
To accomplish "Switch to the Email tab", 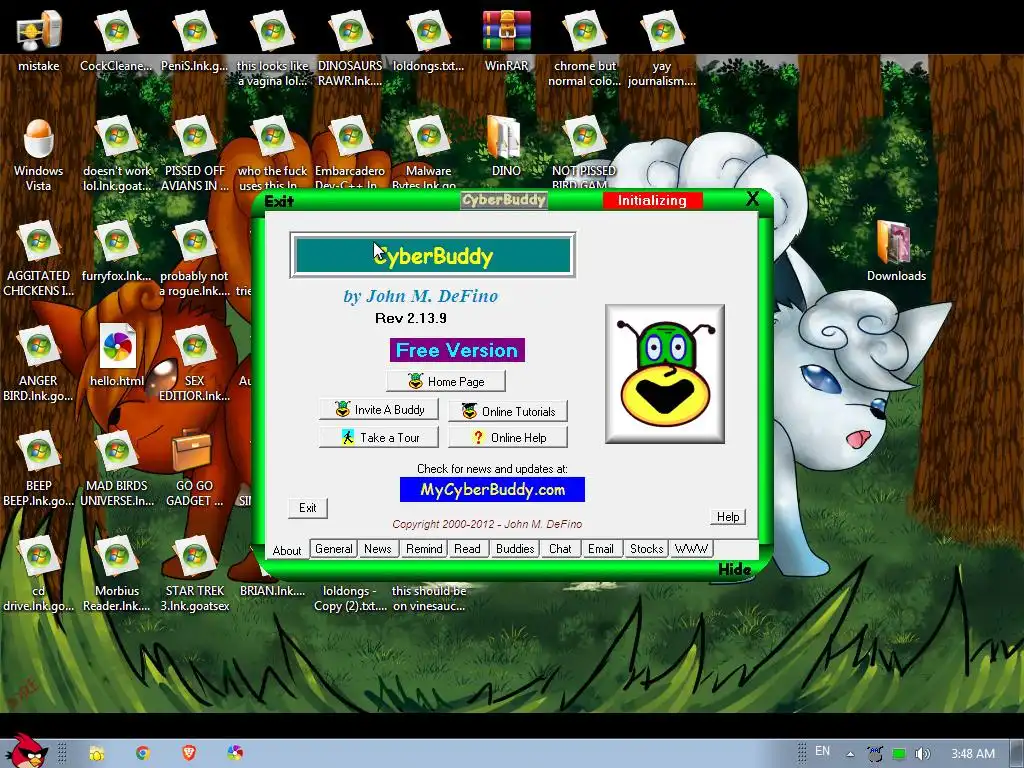I will coord(601,549).
